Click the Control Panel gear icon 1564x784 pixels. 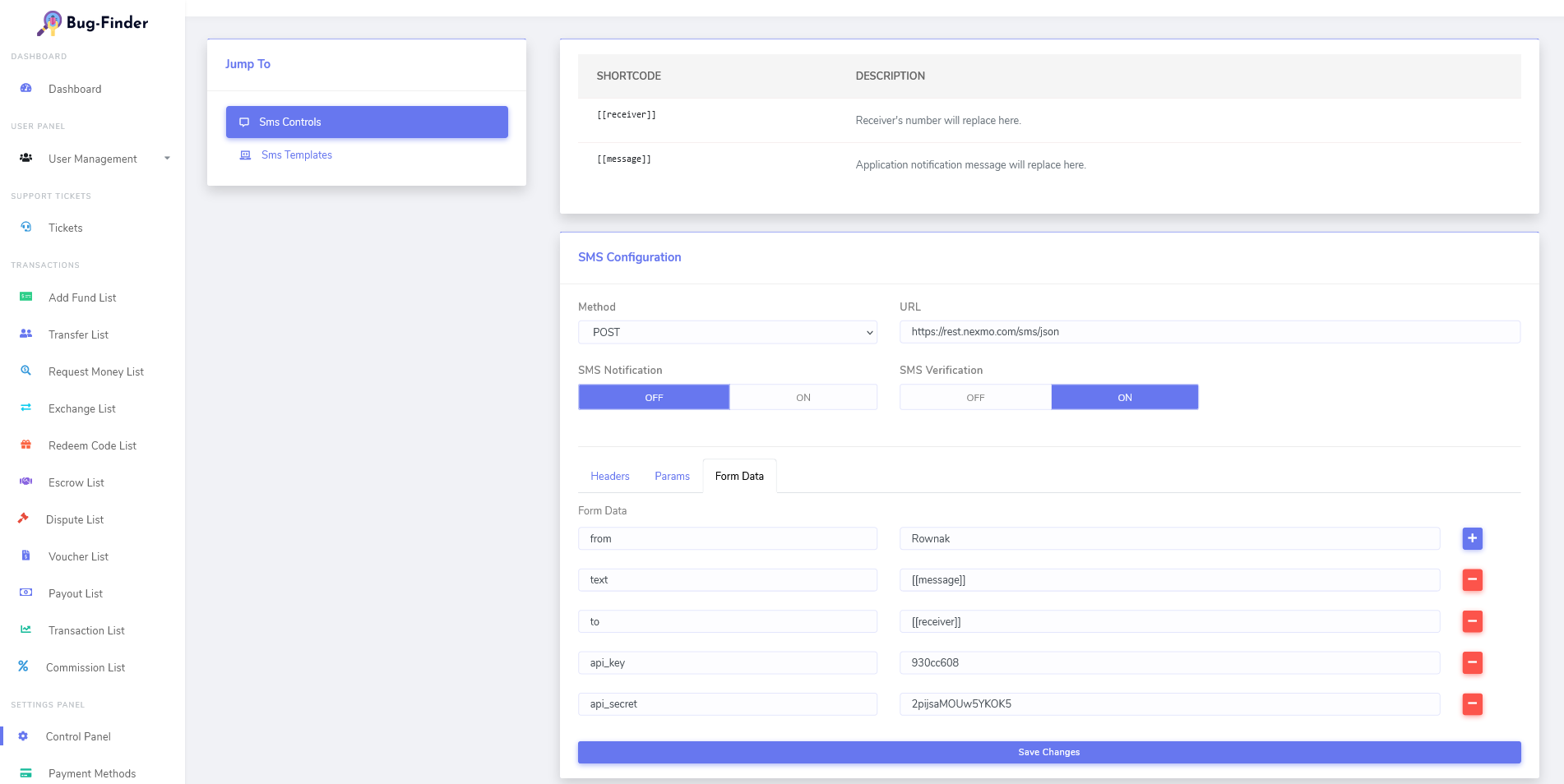tap(23, 736)
